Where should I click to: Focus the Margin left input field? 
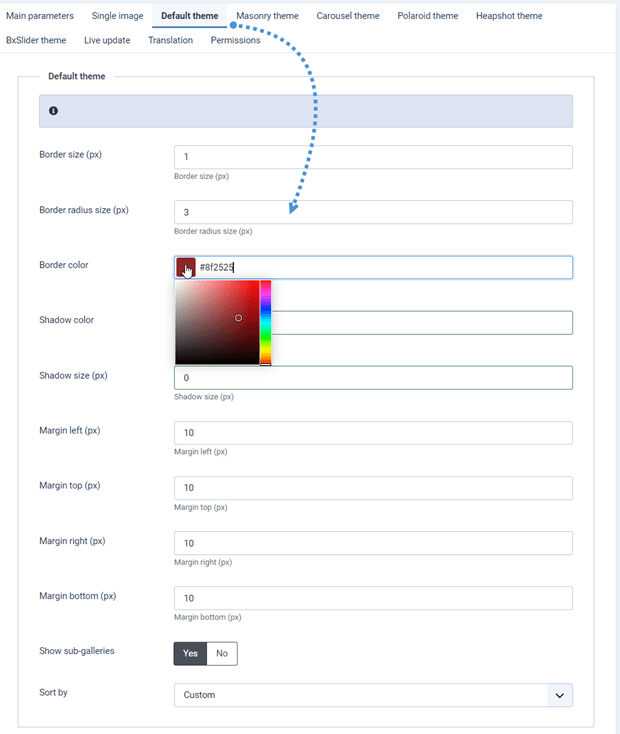coord(373,433)
